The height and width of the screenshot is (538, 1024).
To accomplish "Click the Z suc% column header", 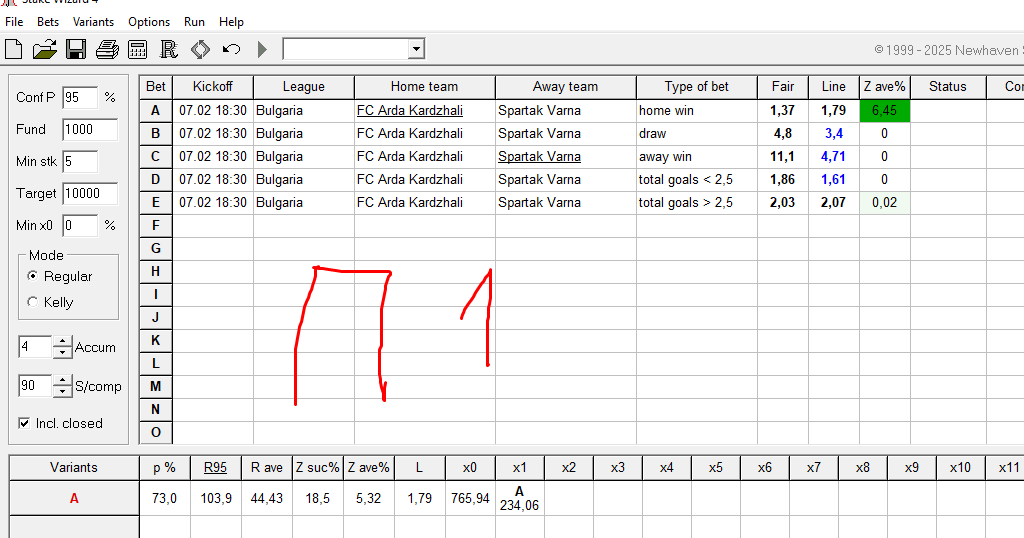I will point(317,467).
